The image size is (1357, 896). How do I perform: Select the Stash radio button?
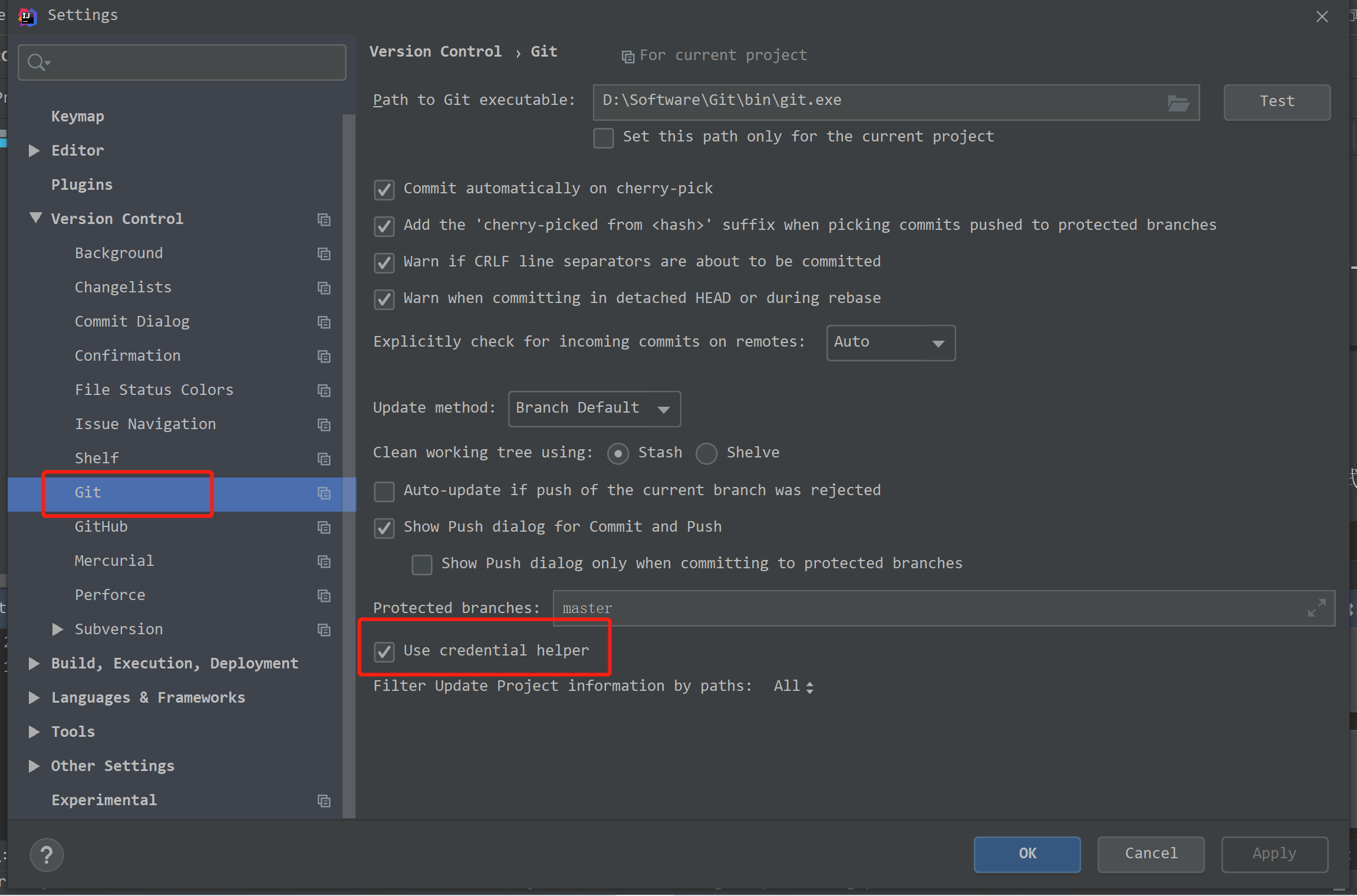618,453
